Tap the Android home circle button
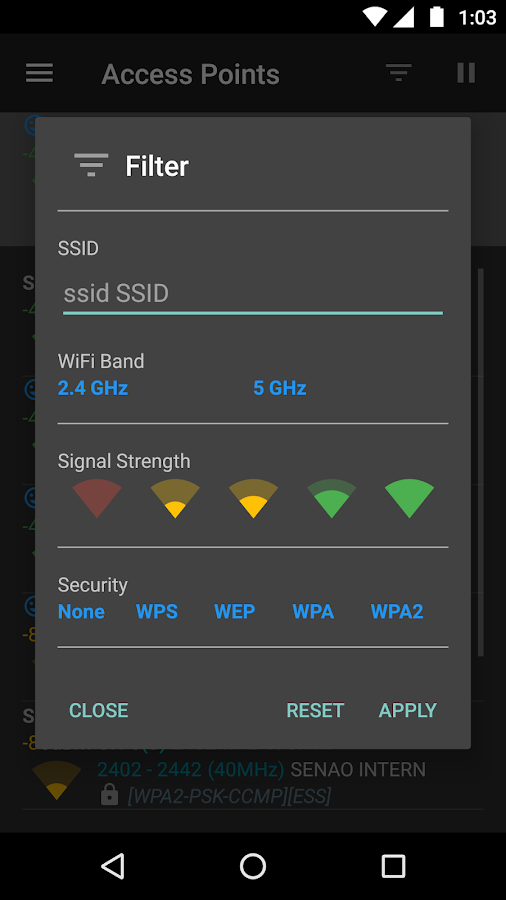Screen dimensions: 506x900 point(253,866)
